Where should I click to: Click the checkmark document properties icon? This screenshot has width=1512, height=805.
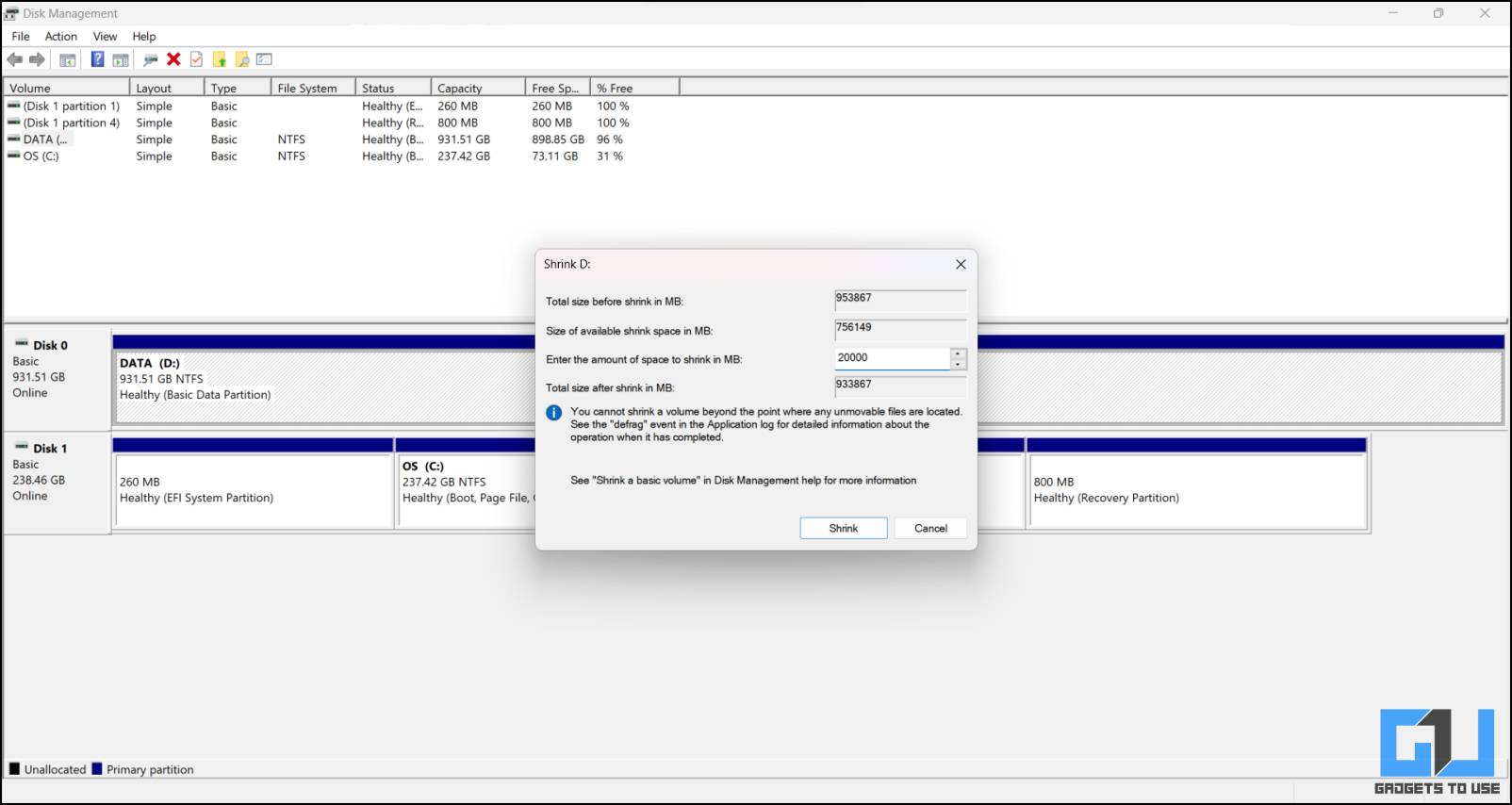point(196,59)
